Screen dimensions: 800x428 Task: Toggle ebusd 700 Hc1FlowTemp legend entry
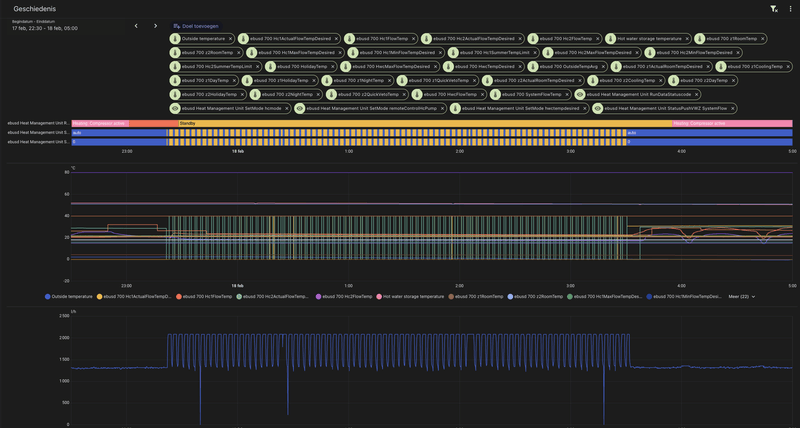tap(206, 296)
